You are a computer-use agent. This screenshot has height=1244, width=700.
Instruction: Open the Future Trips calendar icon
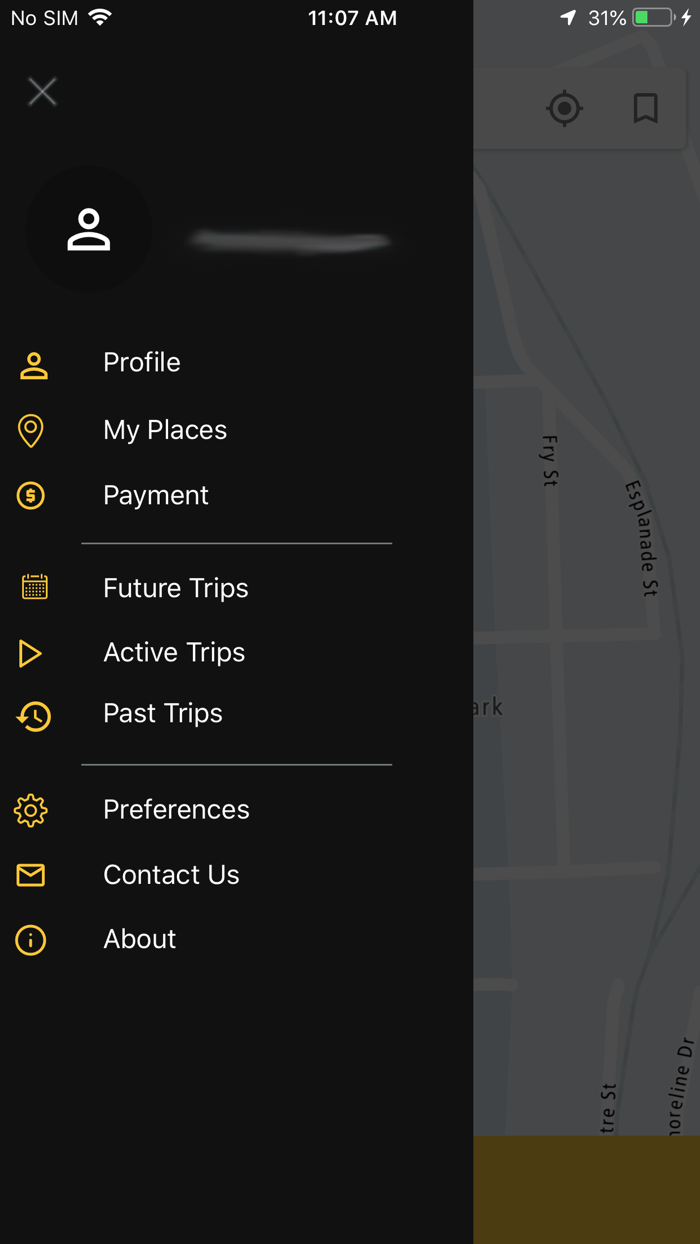(31, 588)
